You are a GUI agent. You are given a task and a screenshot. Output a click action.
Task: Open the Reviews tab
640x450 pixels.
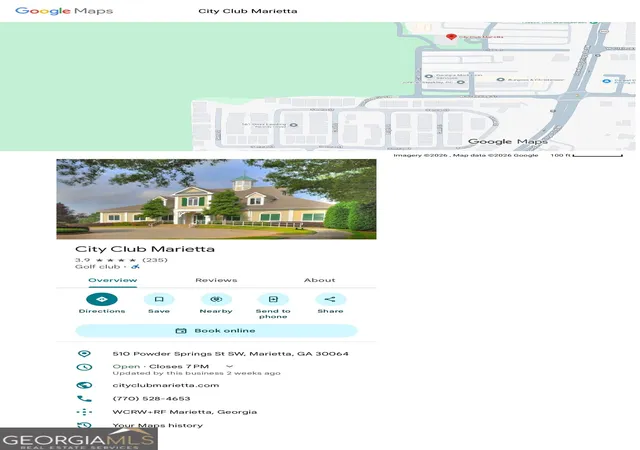click(x=216, y=280)
